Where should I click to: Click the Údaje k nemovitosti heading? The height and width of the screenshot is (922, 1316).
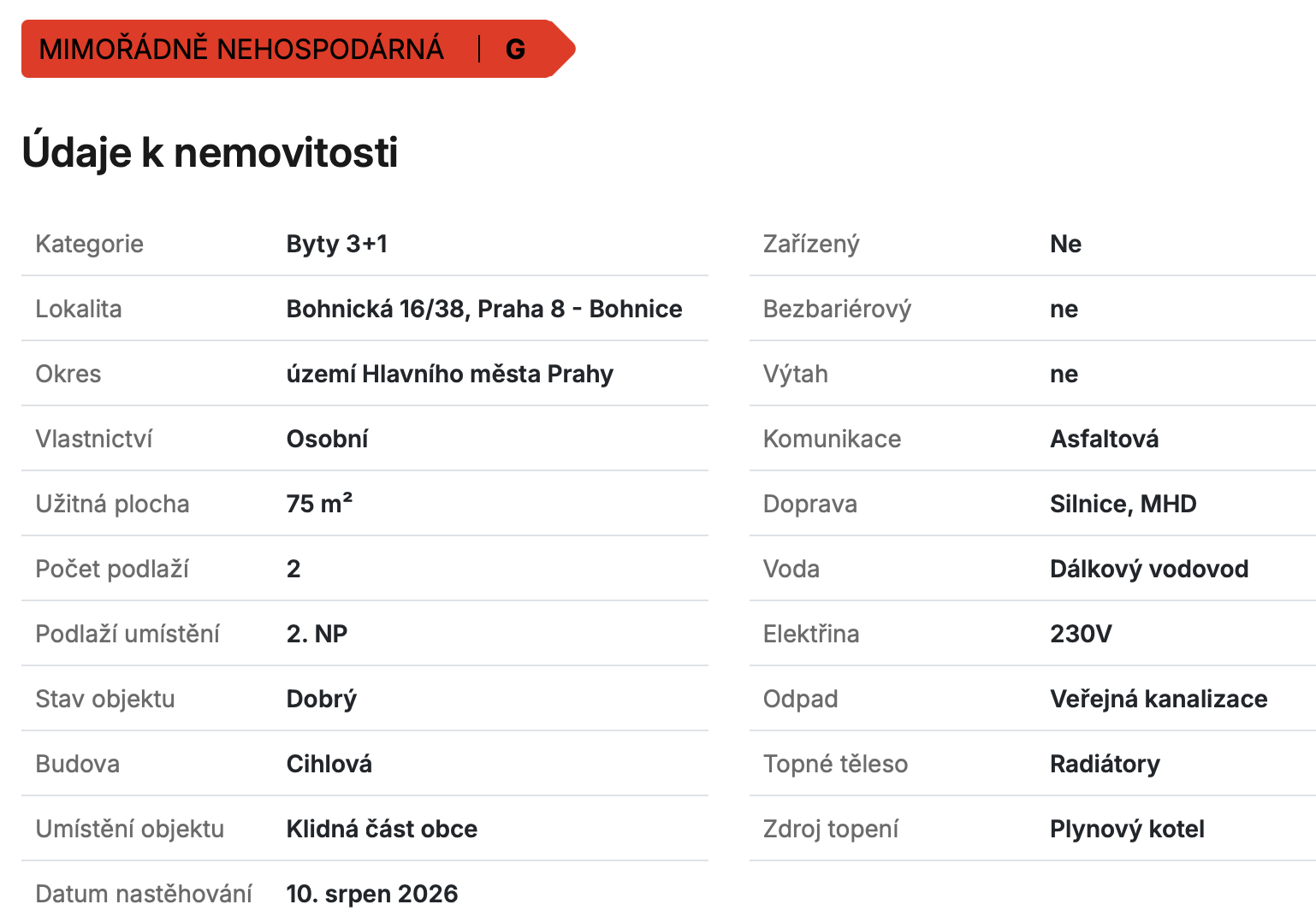click(210, 153)
